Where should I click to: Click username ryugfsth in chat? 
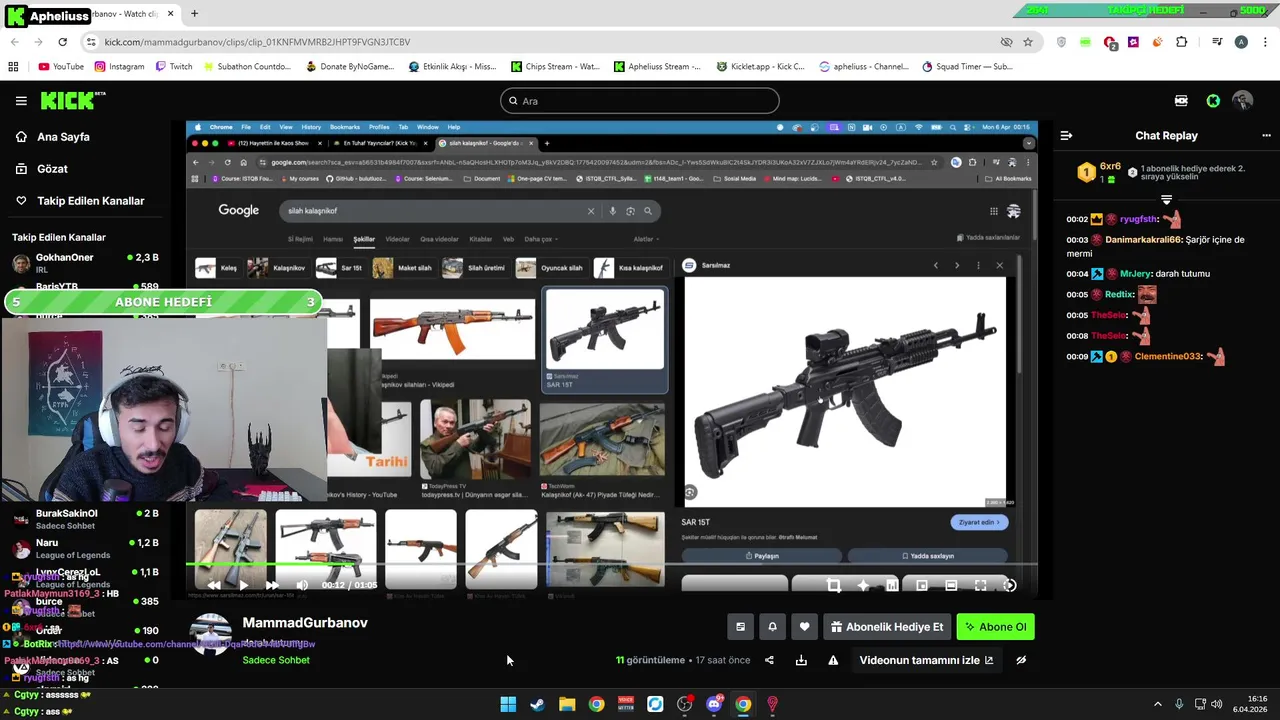point(1139,219)
